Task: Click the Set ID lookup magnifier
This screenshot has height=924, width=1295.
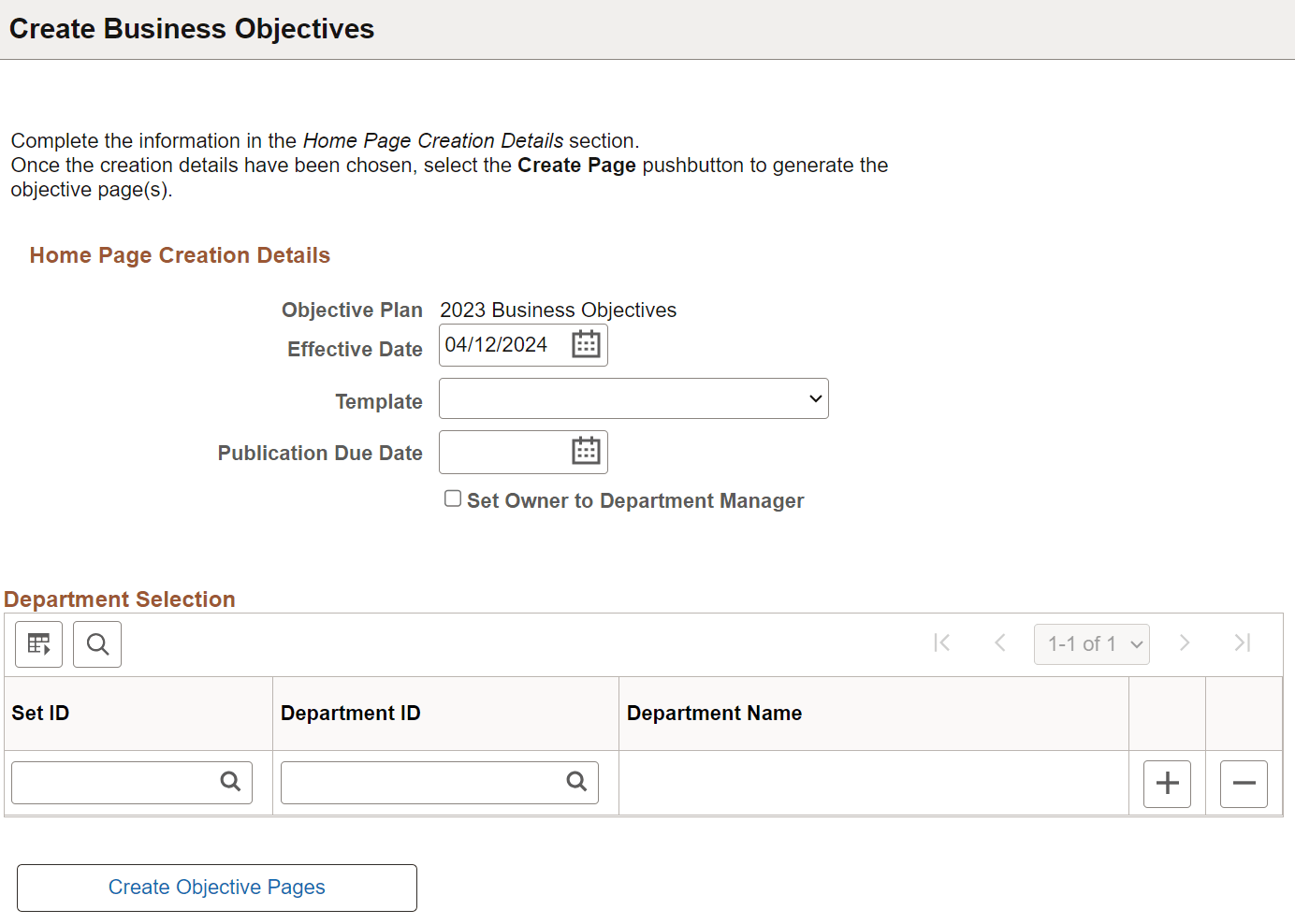Action: point(230,782)
